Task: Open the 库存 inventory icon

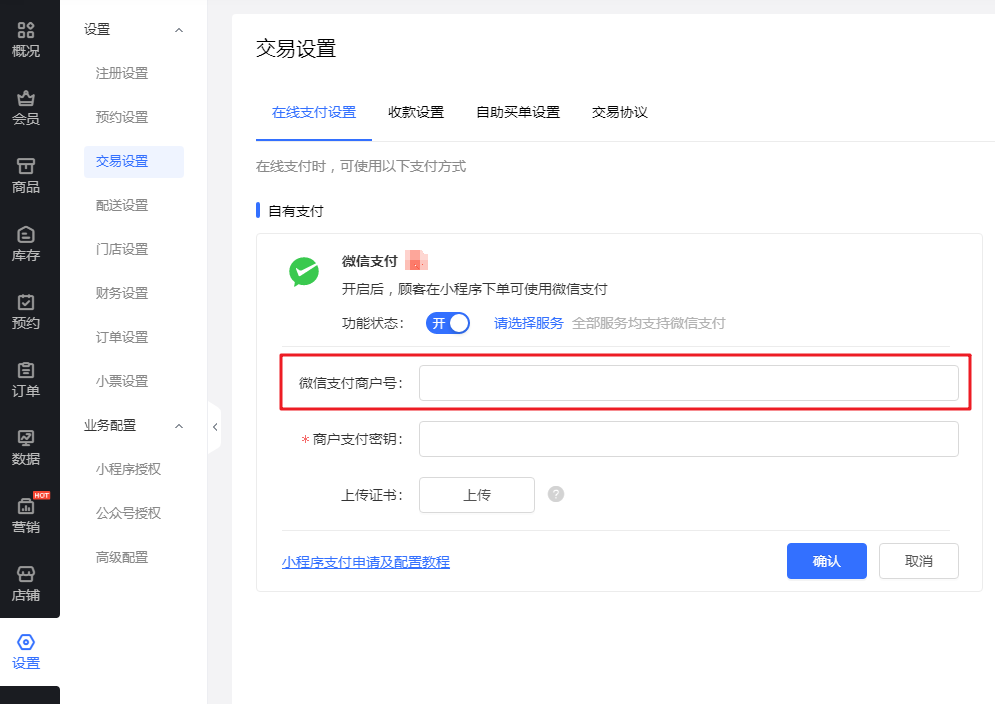Action: tap(26, 234)
